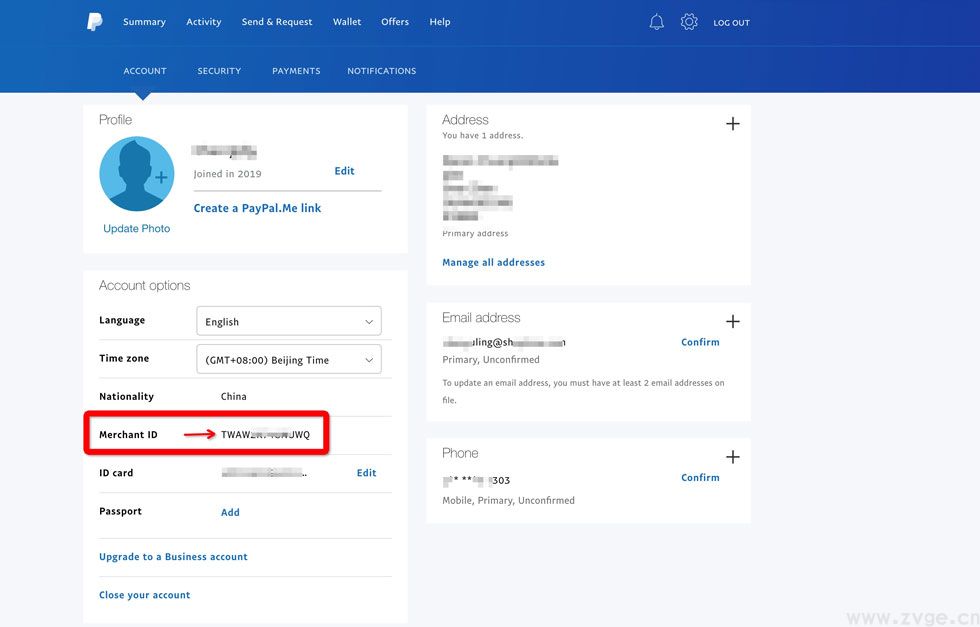Open the Send & Request menu
The height and width of the screenshot is (627, 980).
tap(278, 21)
